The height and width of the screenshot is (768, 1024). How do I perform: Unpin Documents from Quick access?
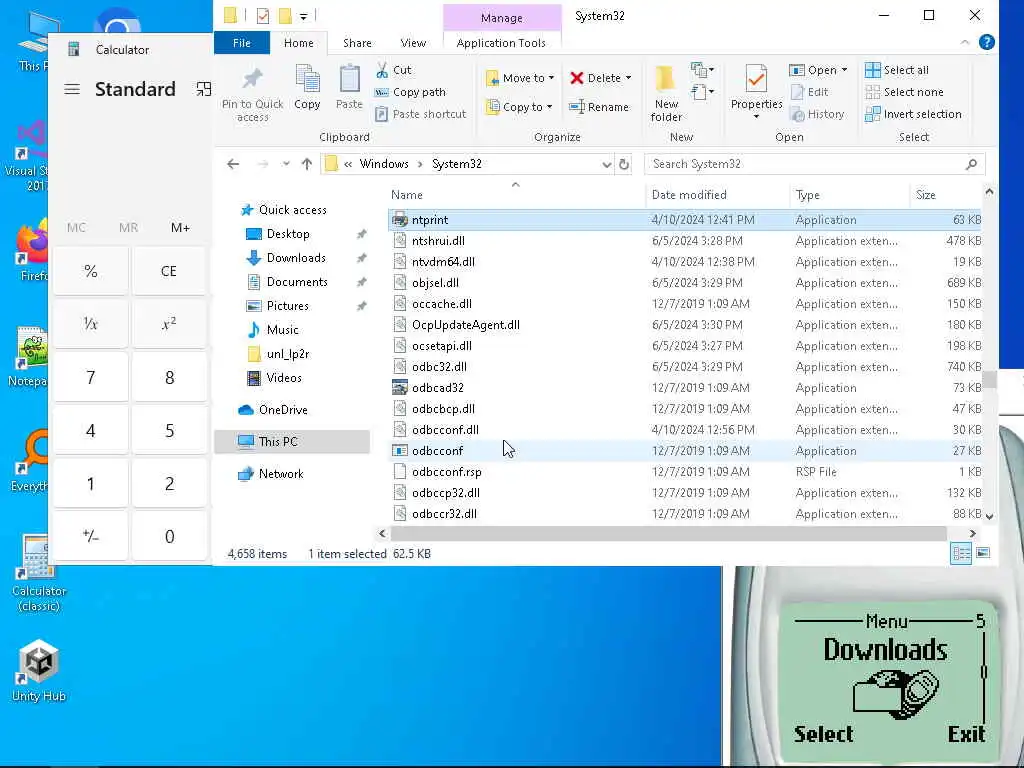(x=361, y=282)
